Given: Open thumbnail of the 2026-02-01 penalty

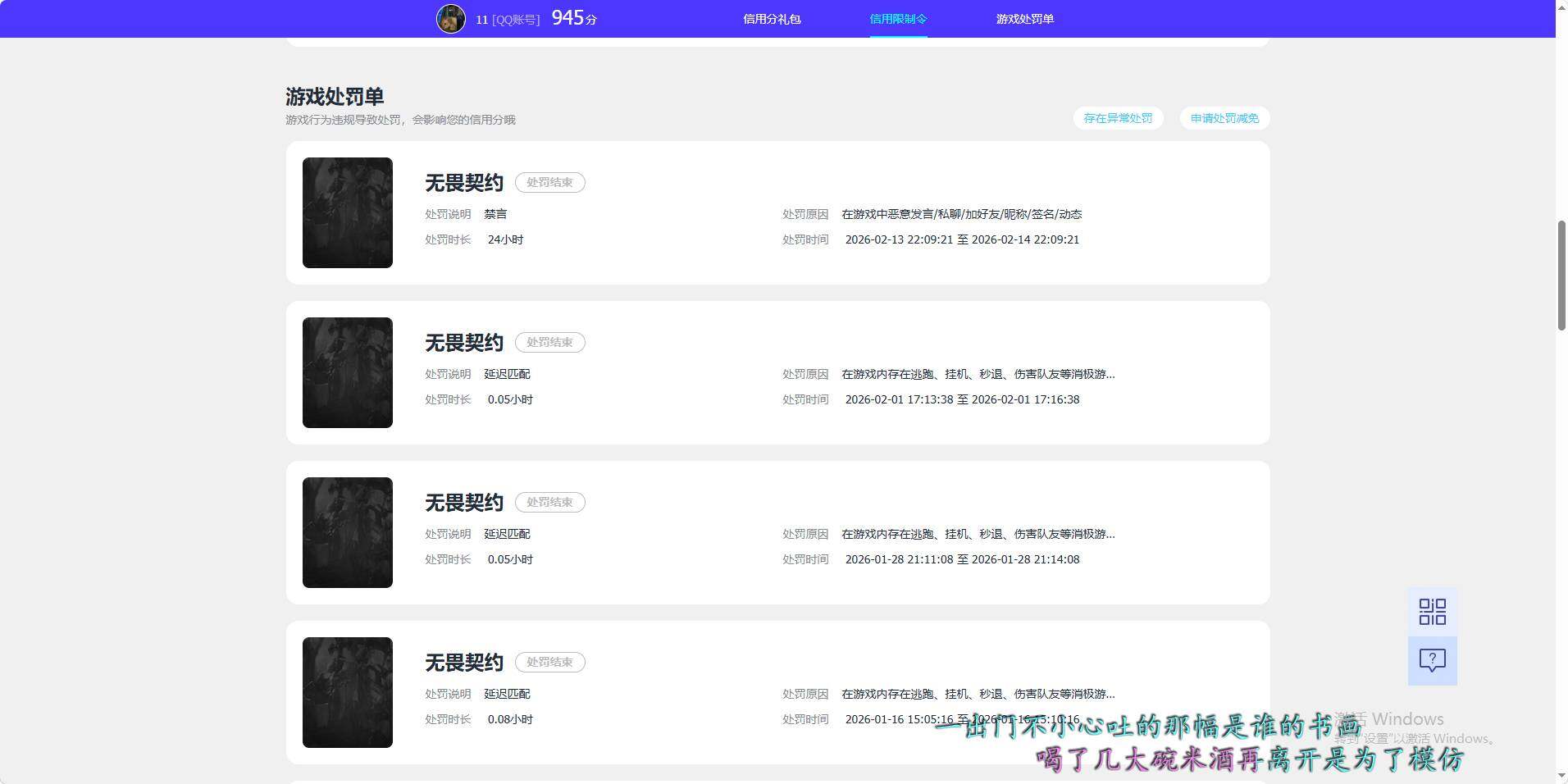Looking at the screenshot, I should click(348, 372).
